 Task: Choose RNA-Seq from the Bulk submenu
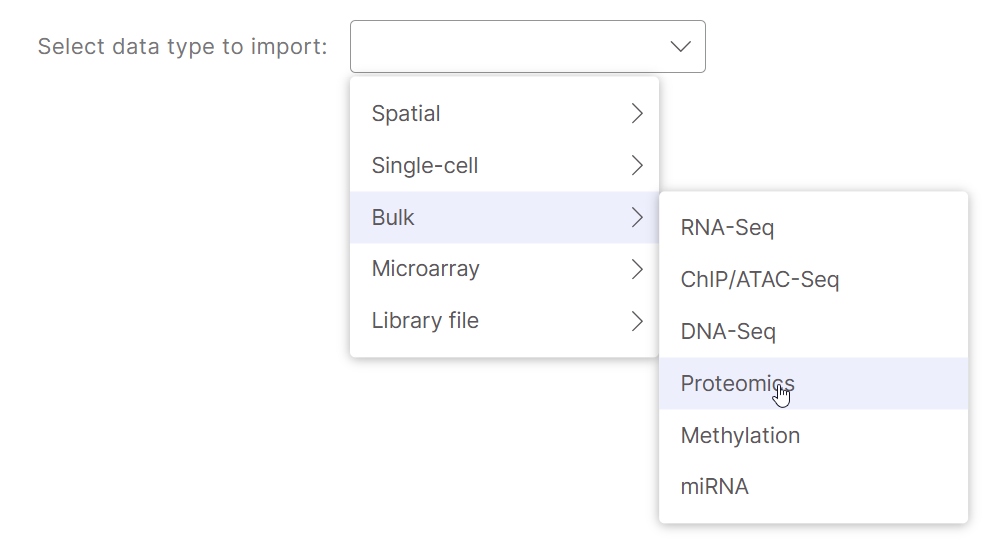(727, 228)
